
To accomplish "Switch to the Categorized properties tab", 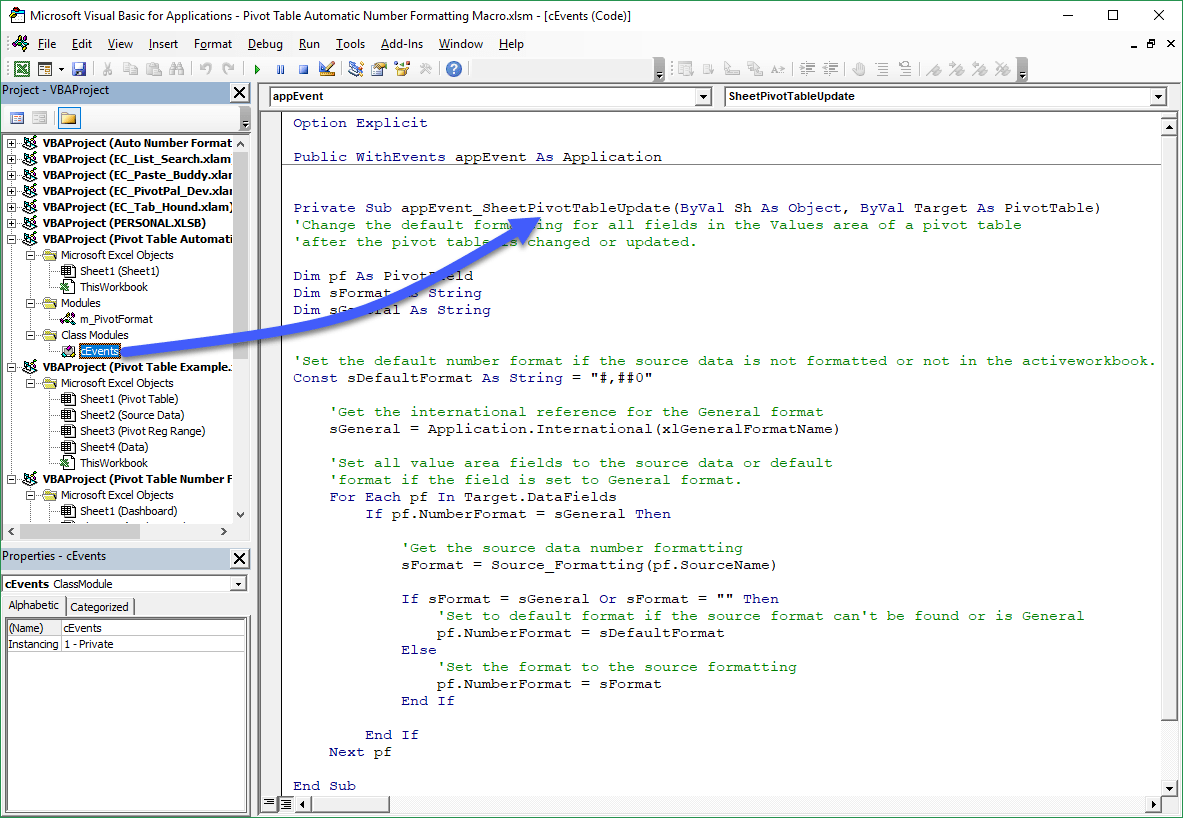I will tap(99, 607).
